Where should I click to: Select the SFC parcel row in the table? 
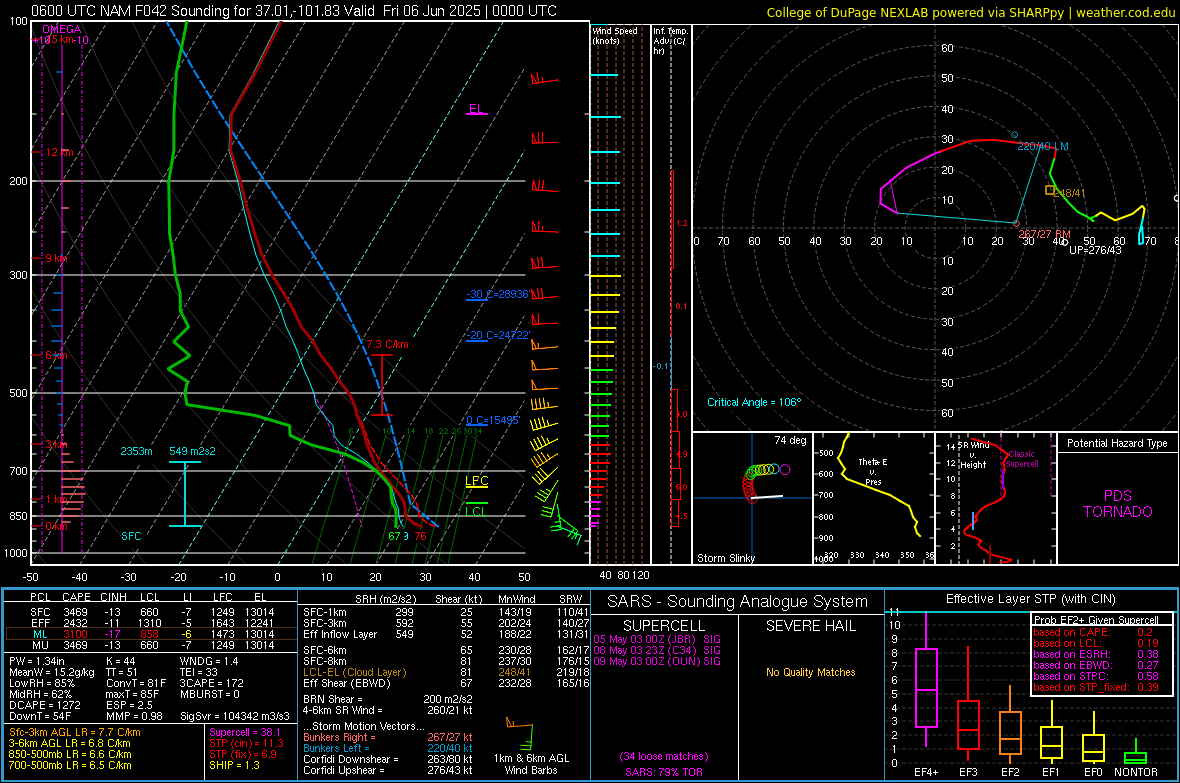coord(151,612)
